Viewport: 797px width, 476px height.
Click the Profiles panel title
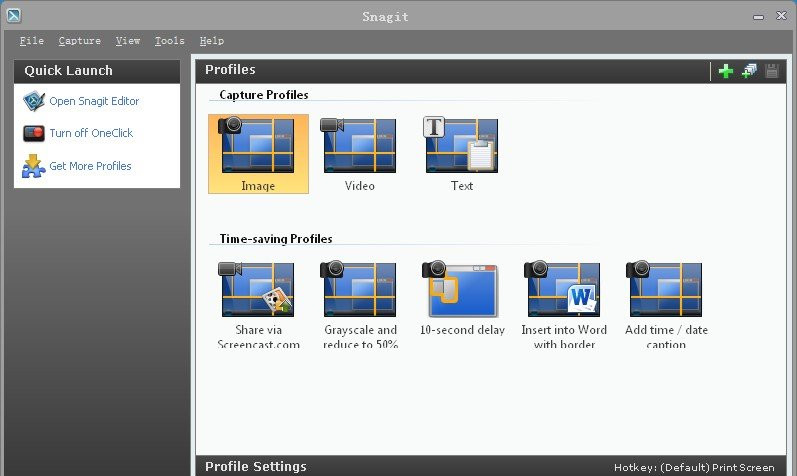coord(230,70)
